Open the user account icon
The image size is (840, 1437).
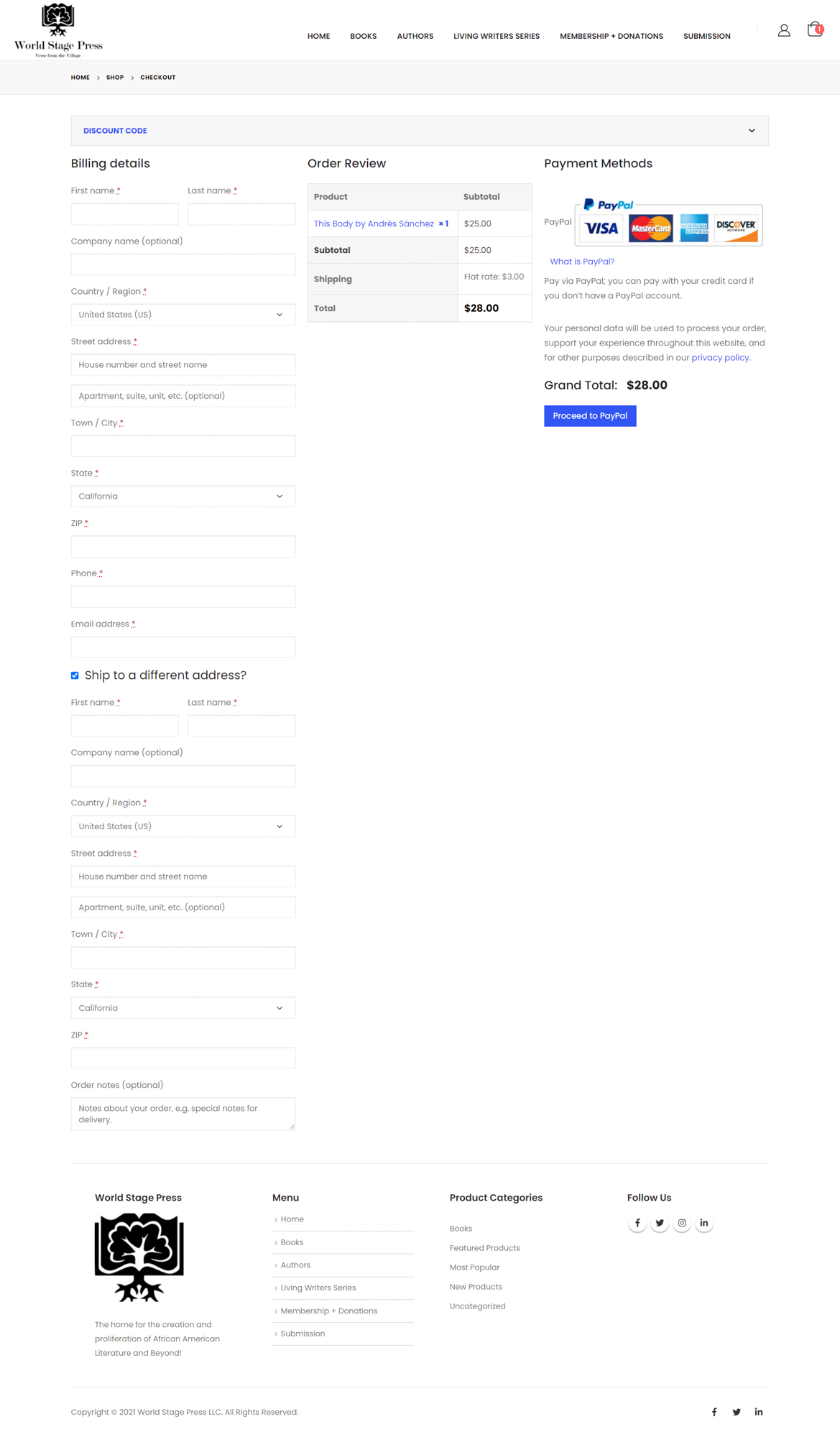pyautogui.click(x=783, y=30)
